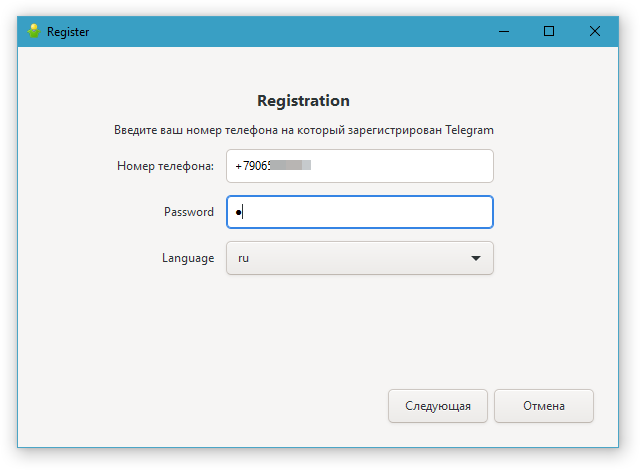Screen dimensions: 640x470
Task: Click the down arrow of the Language selector
Action: coord(475,258)
